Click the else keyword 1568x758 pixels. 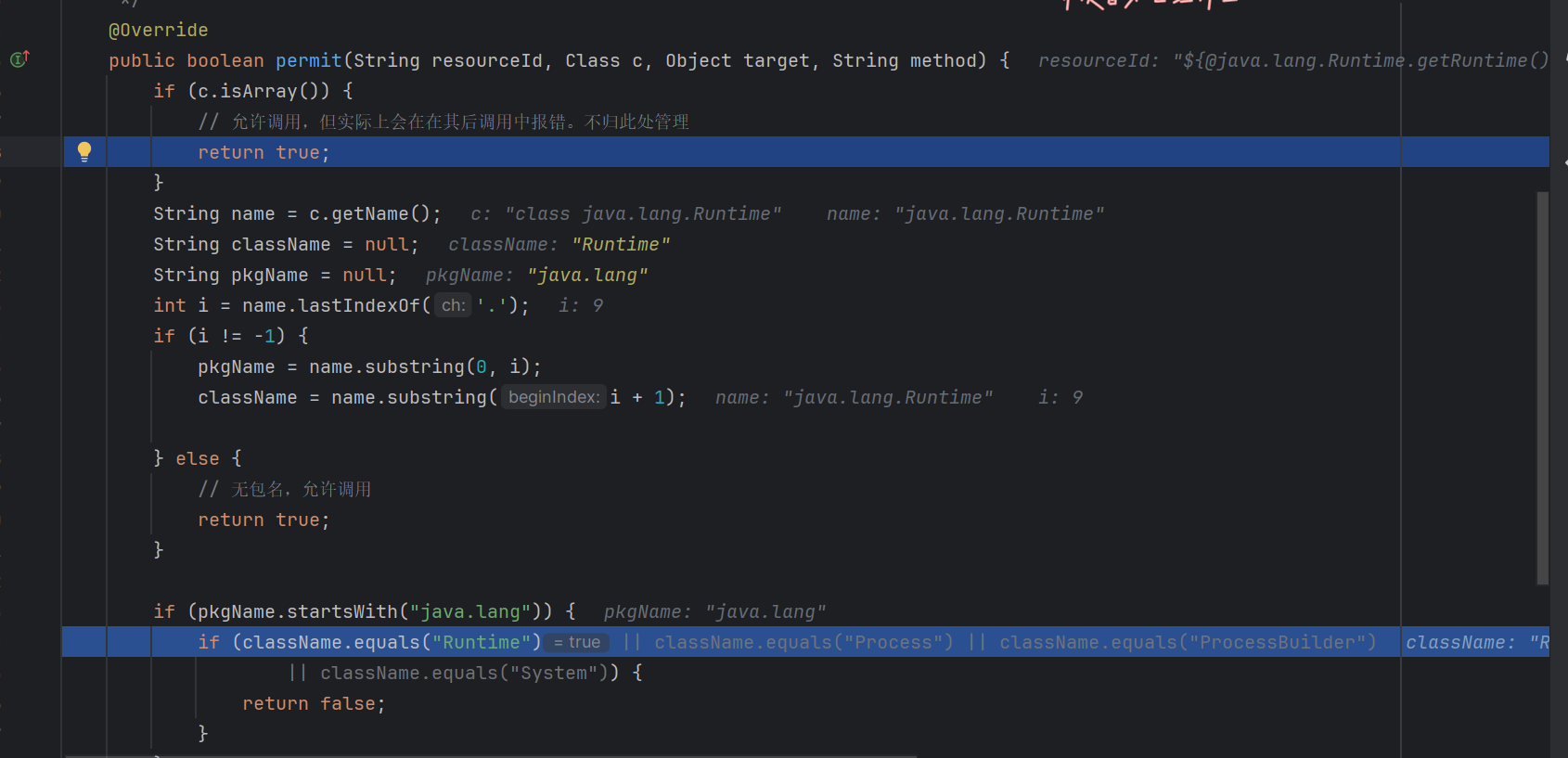[198, 458]
